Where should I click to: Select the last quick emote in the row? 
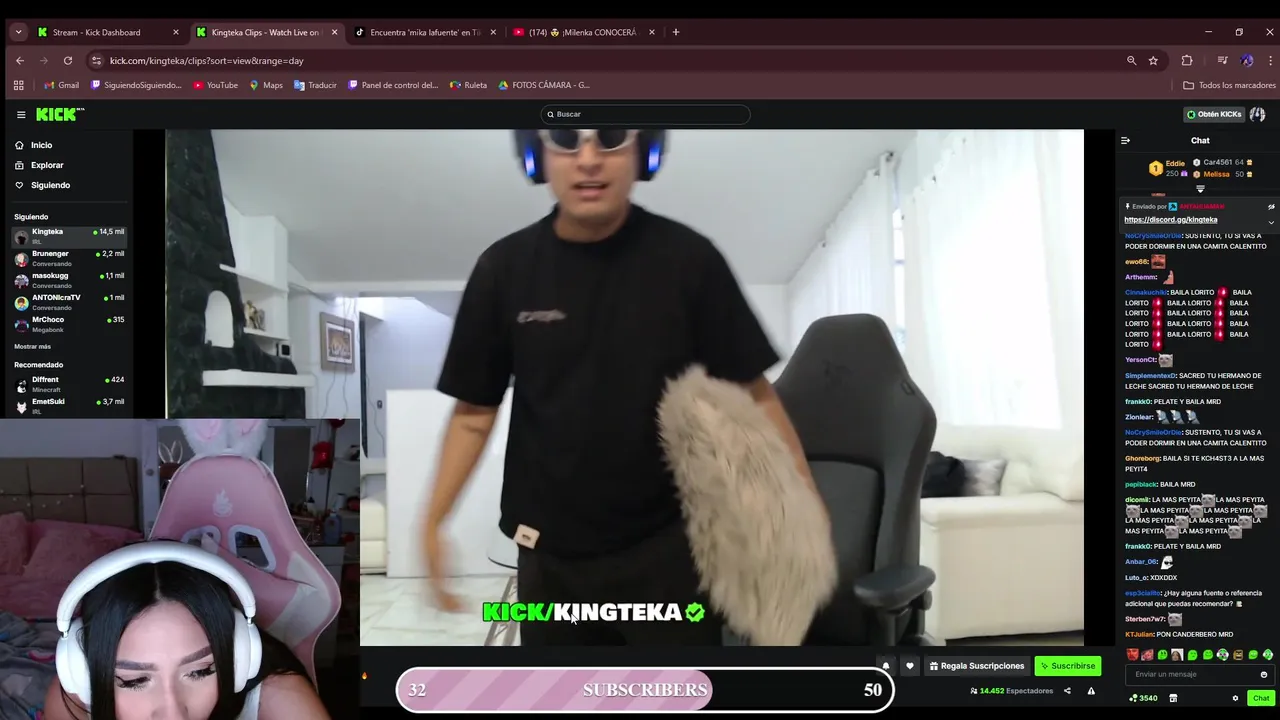(x=1268, y=655)
